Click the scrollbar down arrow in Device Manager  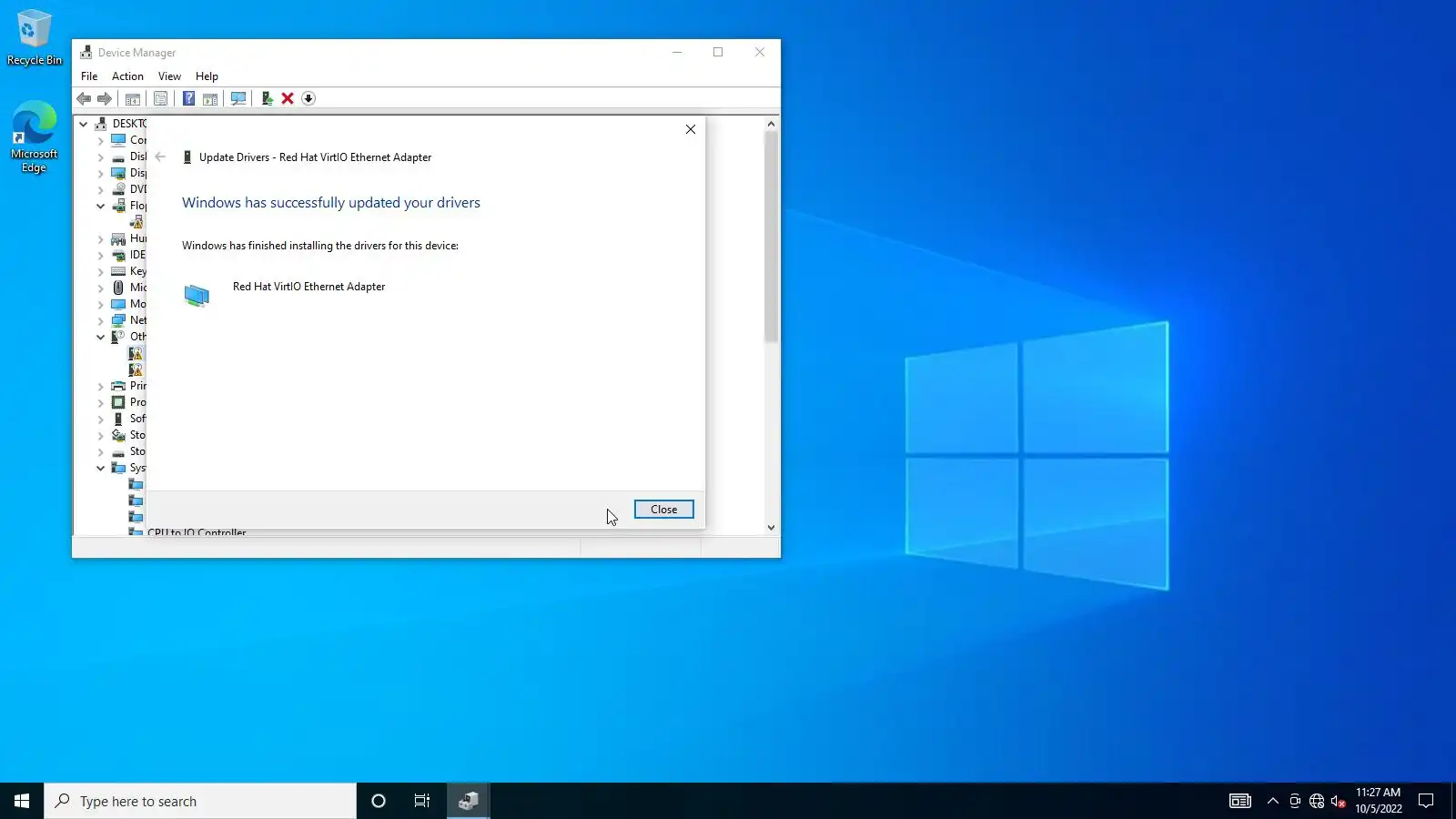click(771, 527)
